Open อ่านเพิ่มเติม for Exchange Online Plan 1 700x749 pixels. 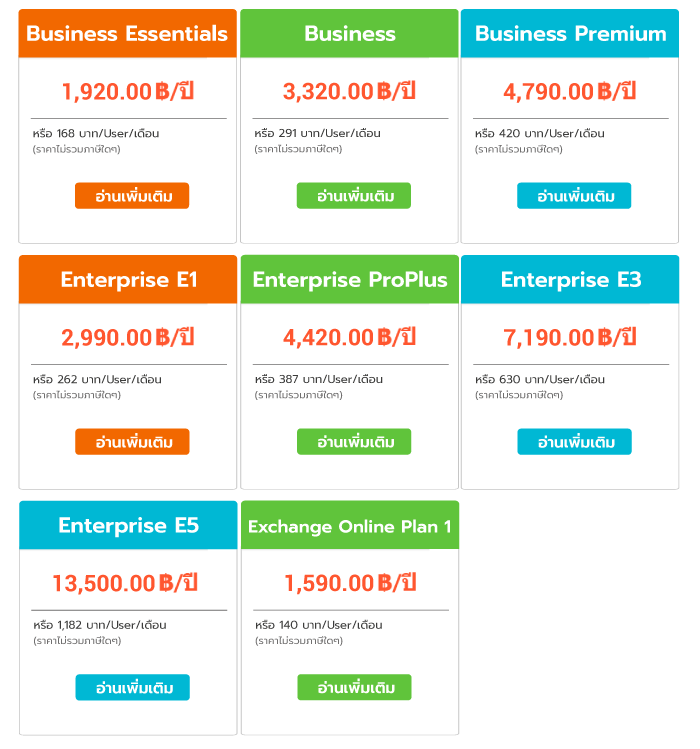pos(353,688)
